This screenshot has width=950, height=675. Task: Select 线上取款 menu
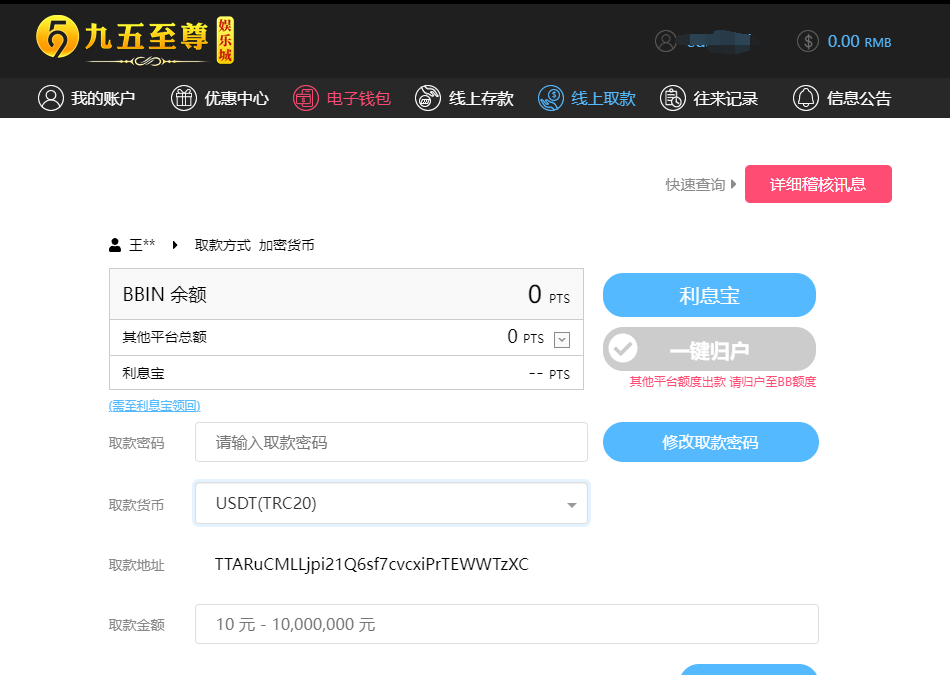click(x=586, y=98)
